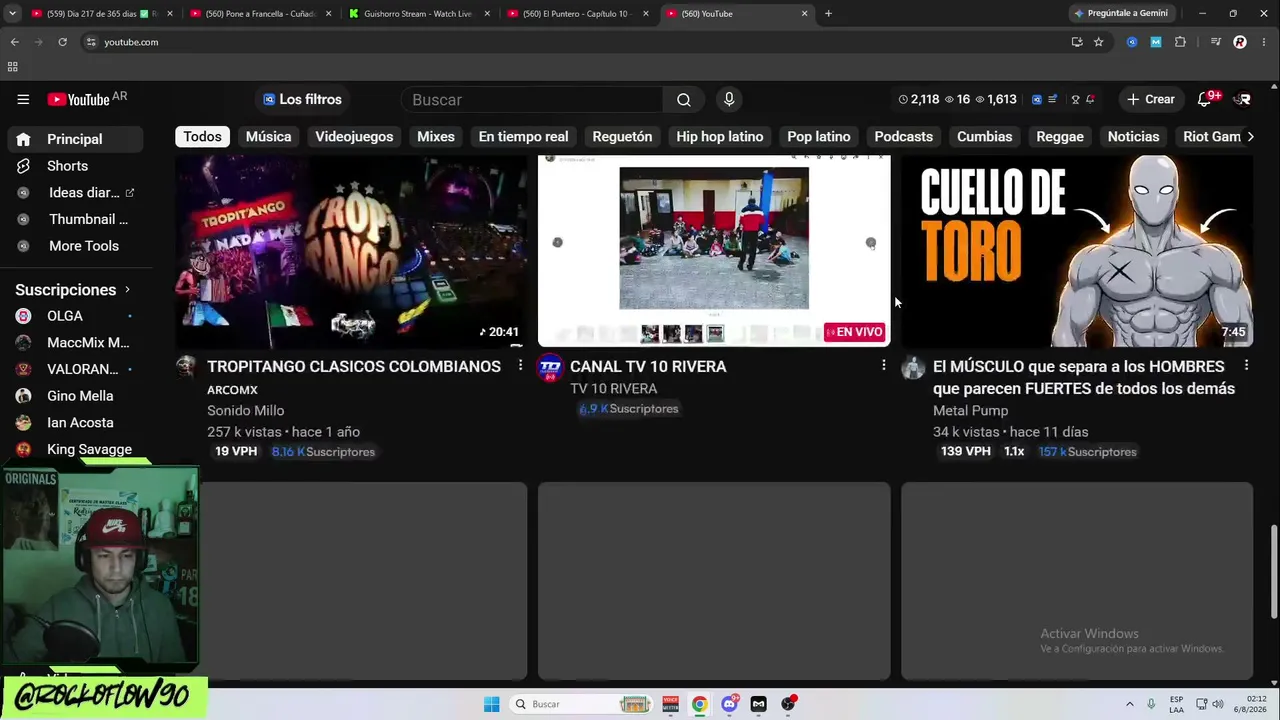1280x720 pixels.
Task: Start voice search with the microphone
Action: (x=729, y=99)
